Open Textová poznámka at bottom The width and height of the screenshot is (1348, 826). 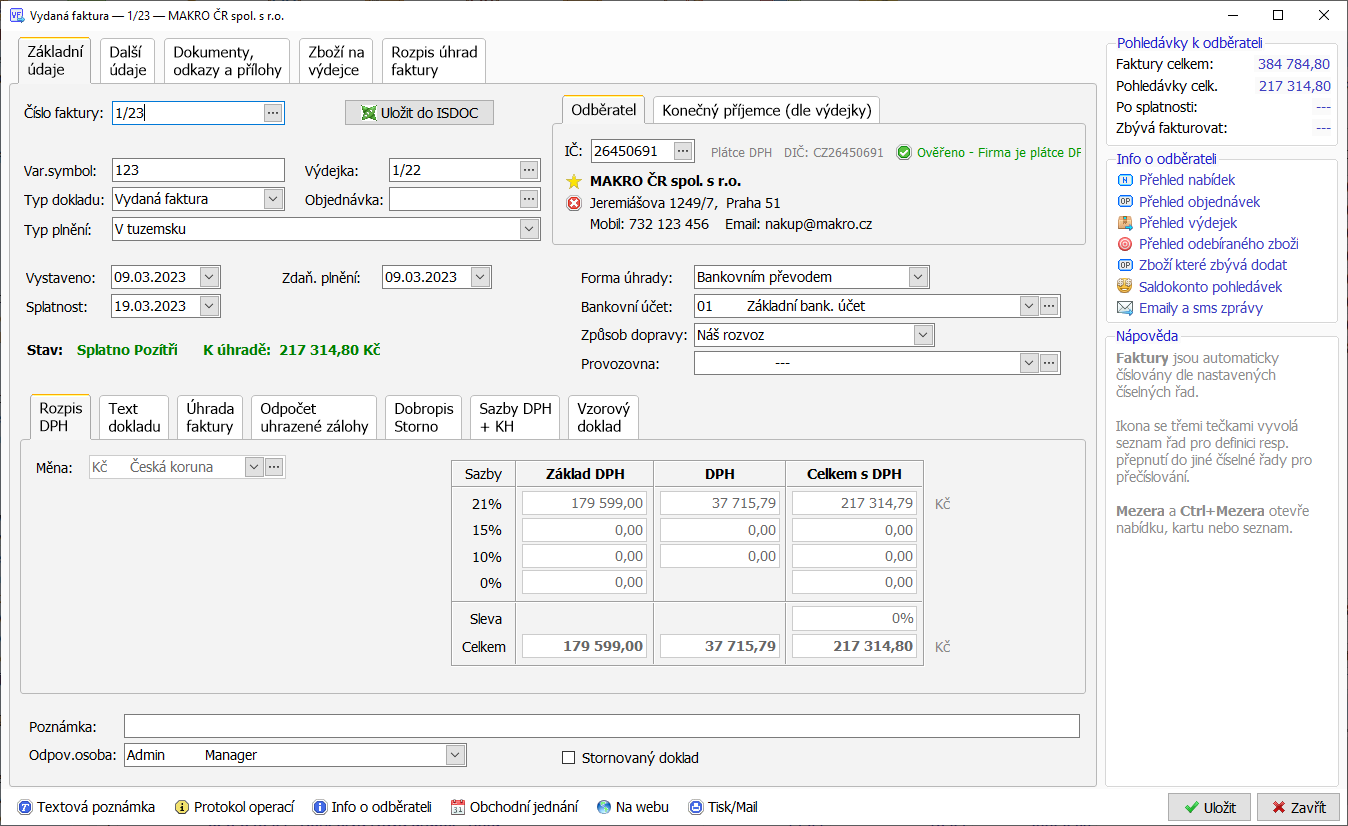click(x=87, y=807)
